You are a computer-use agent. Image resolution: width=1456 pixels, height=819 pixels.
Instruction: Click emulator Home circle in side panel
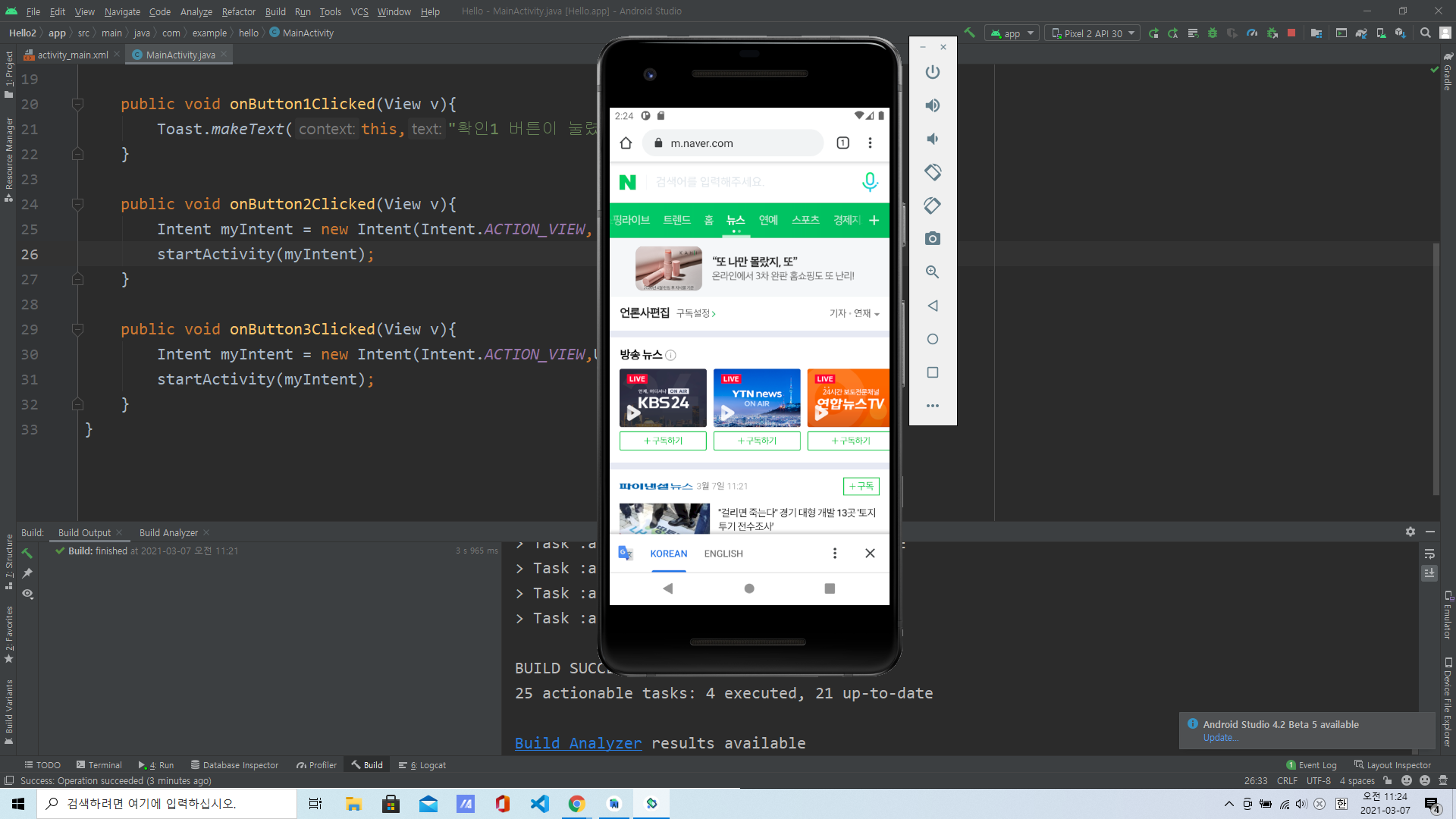pyautogui.click(x=933, y=339)
